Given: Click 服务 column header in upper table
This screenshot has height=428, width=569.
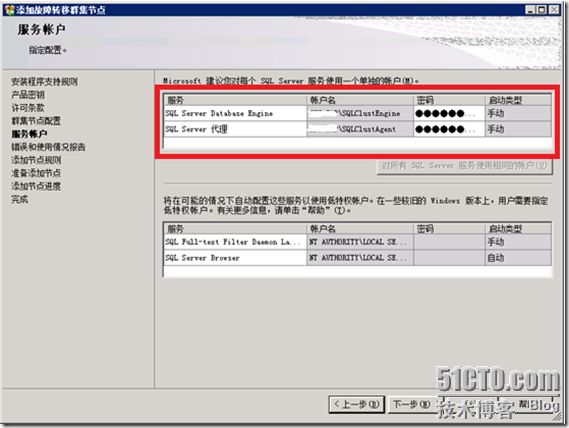Looking at the screenshot, I should click(x=235, y=100).
